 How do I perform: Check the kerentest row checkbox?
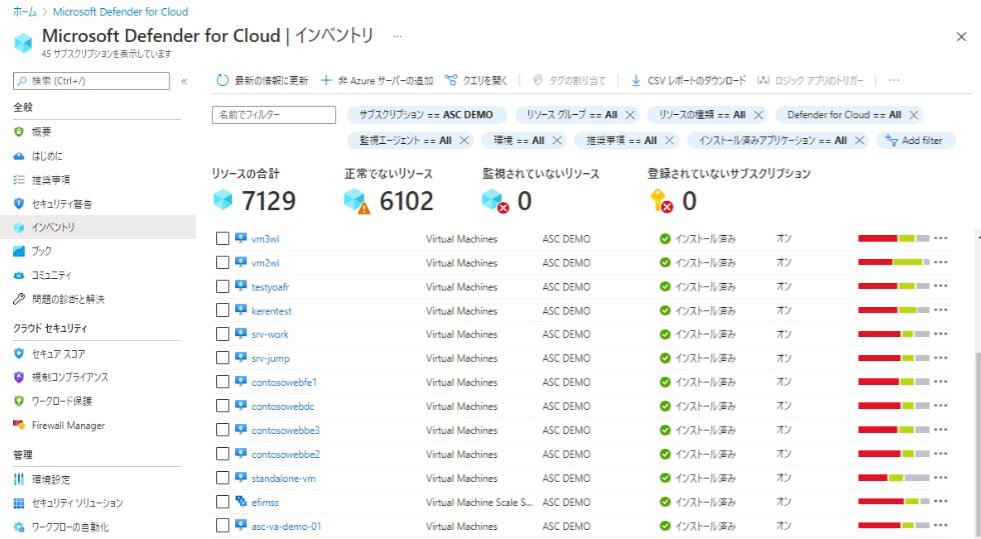(222, 311)
